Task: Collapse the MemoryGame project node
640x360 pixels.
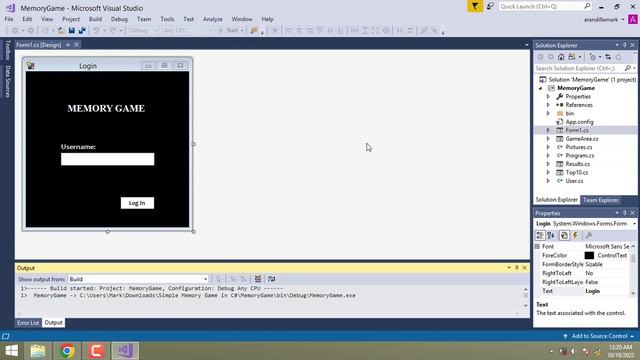Action: 541,88
